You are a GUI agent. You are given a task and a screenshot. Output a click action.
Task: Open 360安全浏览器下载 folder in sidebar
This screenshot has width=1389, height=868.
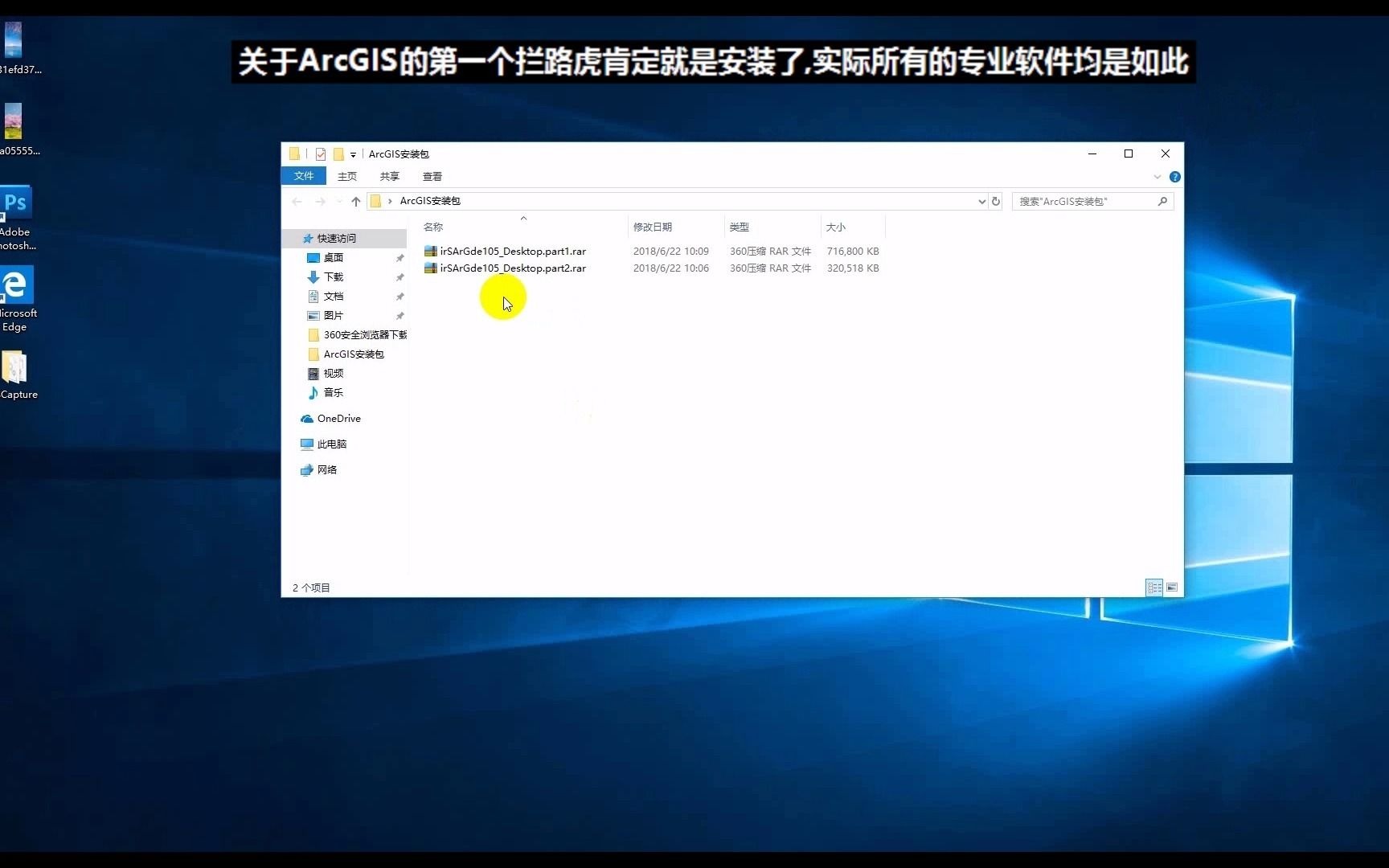click(365, 335)
